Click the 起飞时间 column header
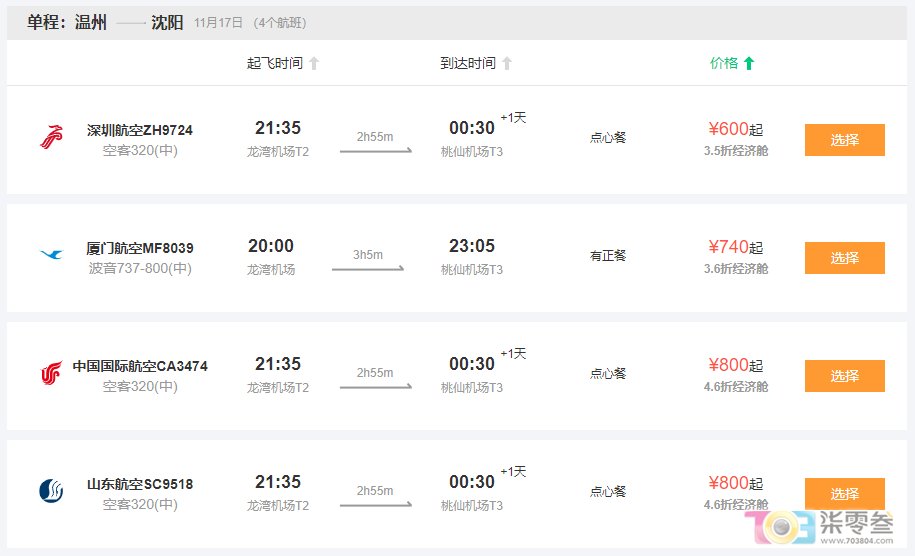Viewport: 915px width, 556px height. click(x=274, y=64)
